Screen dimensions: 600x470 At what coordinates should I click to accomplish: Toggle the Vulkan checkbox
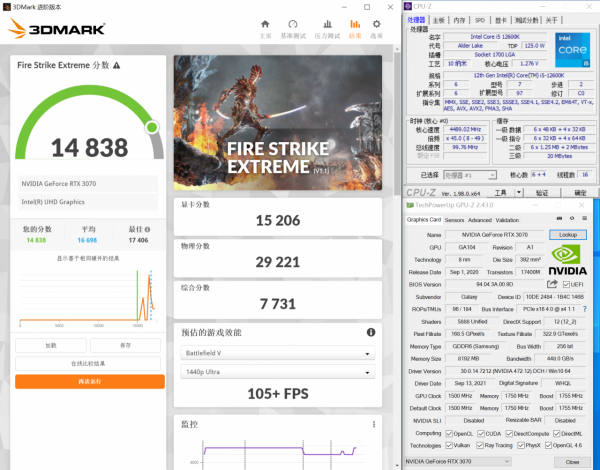pyautogui.click(x=449, y=446)
